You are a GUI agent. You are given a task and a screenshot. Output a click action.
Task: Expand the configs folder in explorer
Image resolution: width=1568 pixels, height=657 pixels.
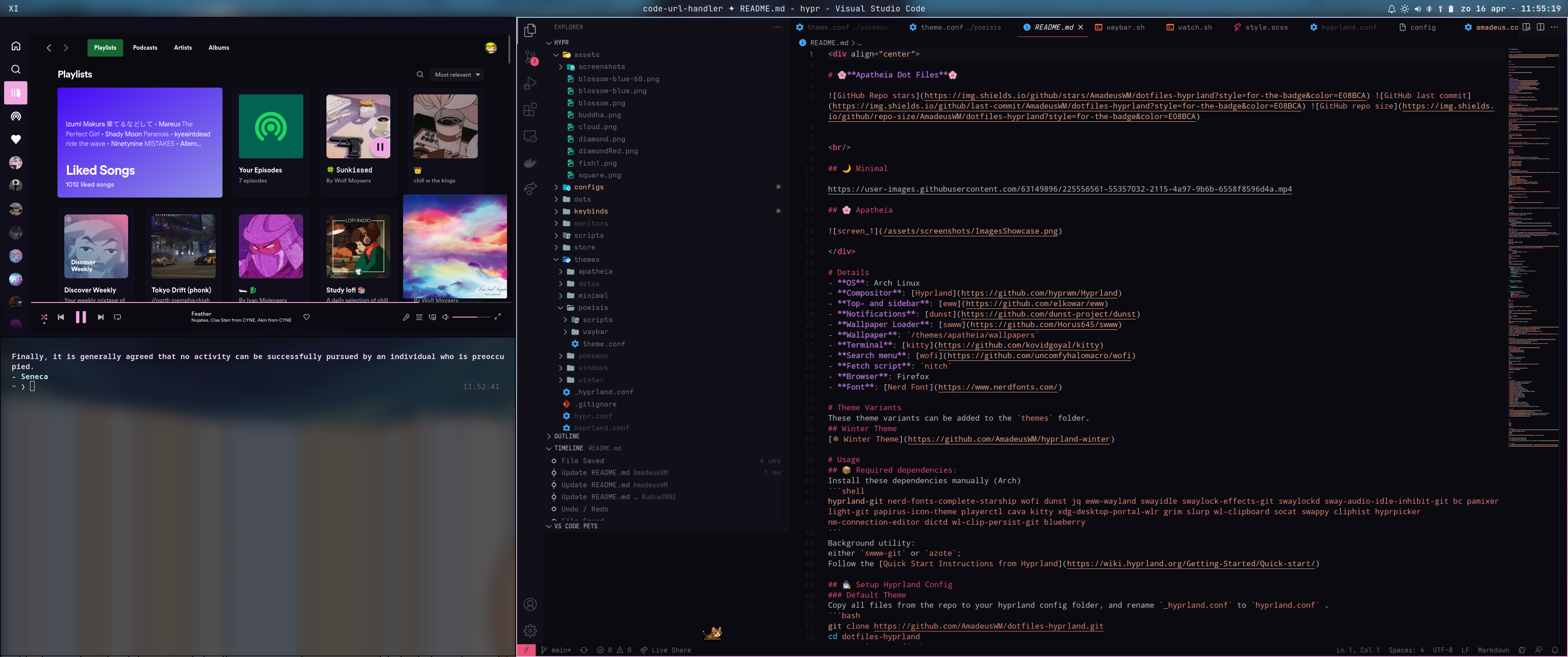pyautogui.click(x=588, y=187)
